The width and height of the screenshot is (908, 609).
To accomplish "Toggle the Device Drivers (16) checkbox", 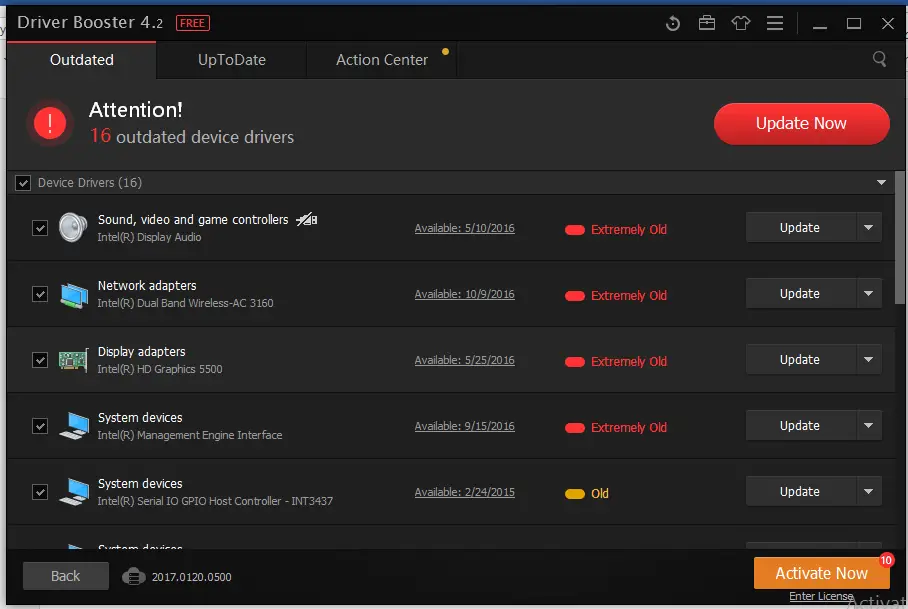I will click(x=23, y=183).
